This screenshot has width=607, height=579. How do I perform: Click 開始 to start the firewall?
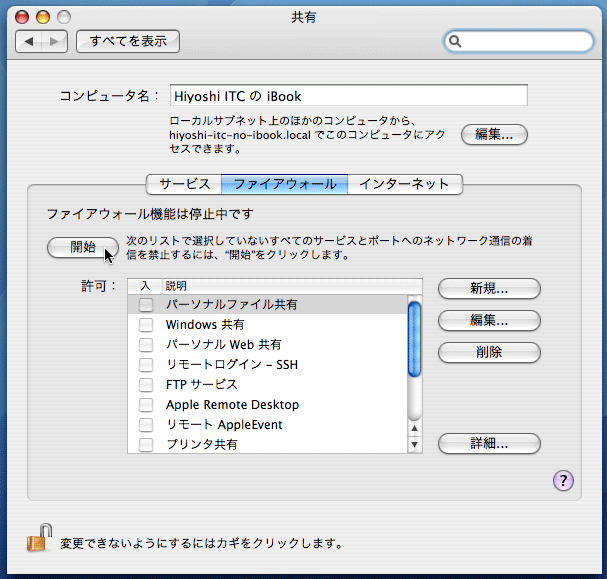click(82, 247)
